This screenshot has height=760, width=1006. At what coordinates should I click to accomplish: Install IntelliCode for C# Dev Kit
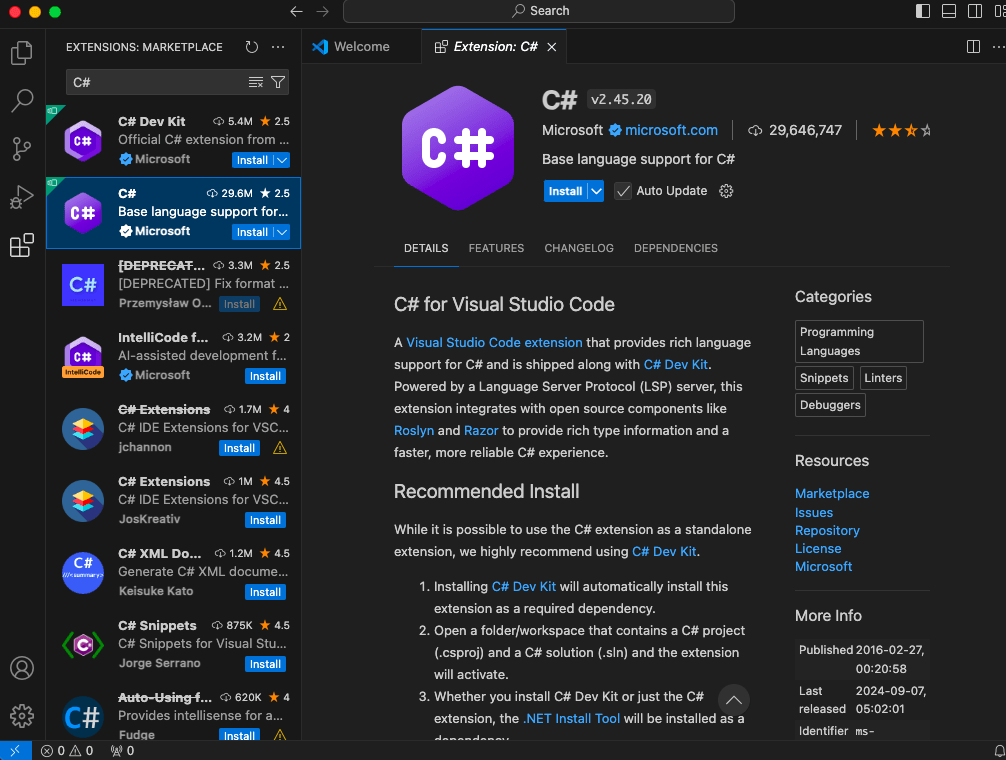[265, 376]
